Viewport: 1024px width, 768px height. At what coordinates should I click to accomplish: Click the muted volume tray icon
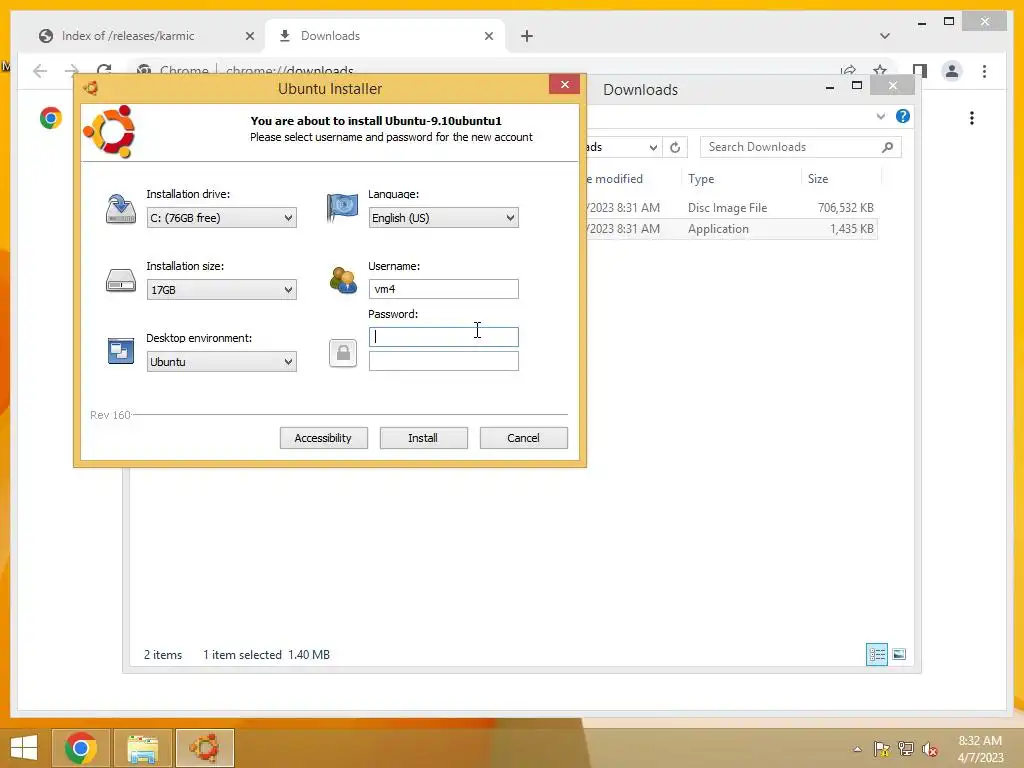tap(930, 749)
